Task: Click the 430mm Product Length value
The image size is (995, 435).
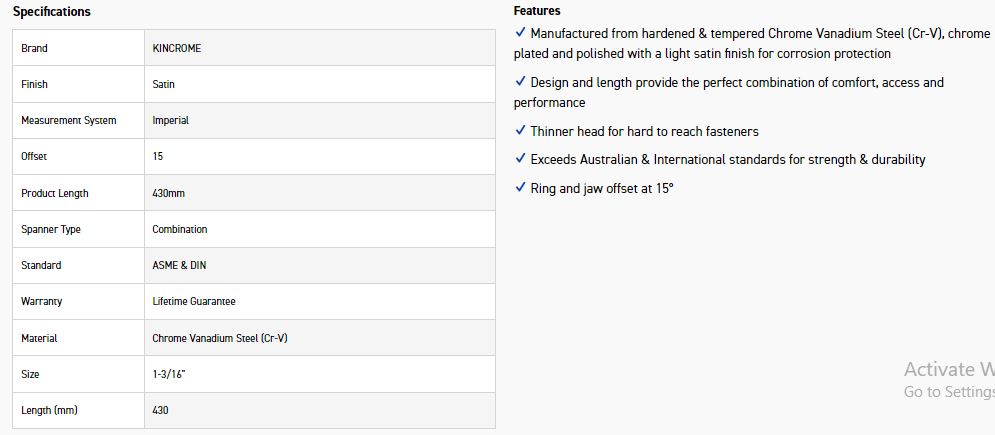Action: [x=166, y=193]
